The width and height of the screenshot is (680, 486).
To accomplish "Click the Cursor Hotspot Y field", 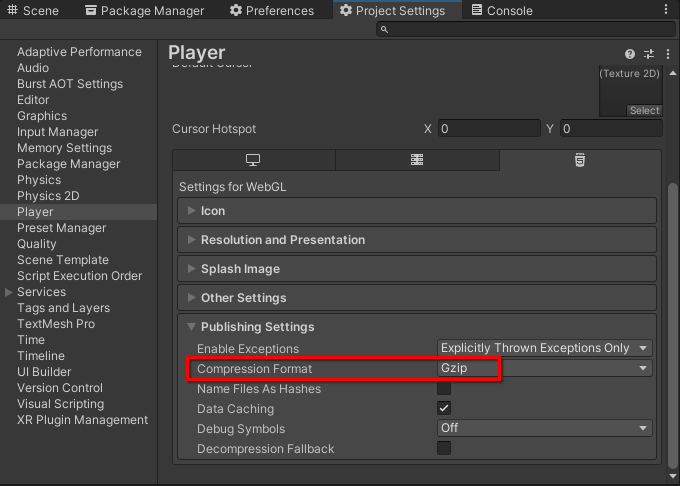I will coord(611,128).
